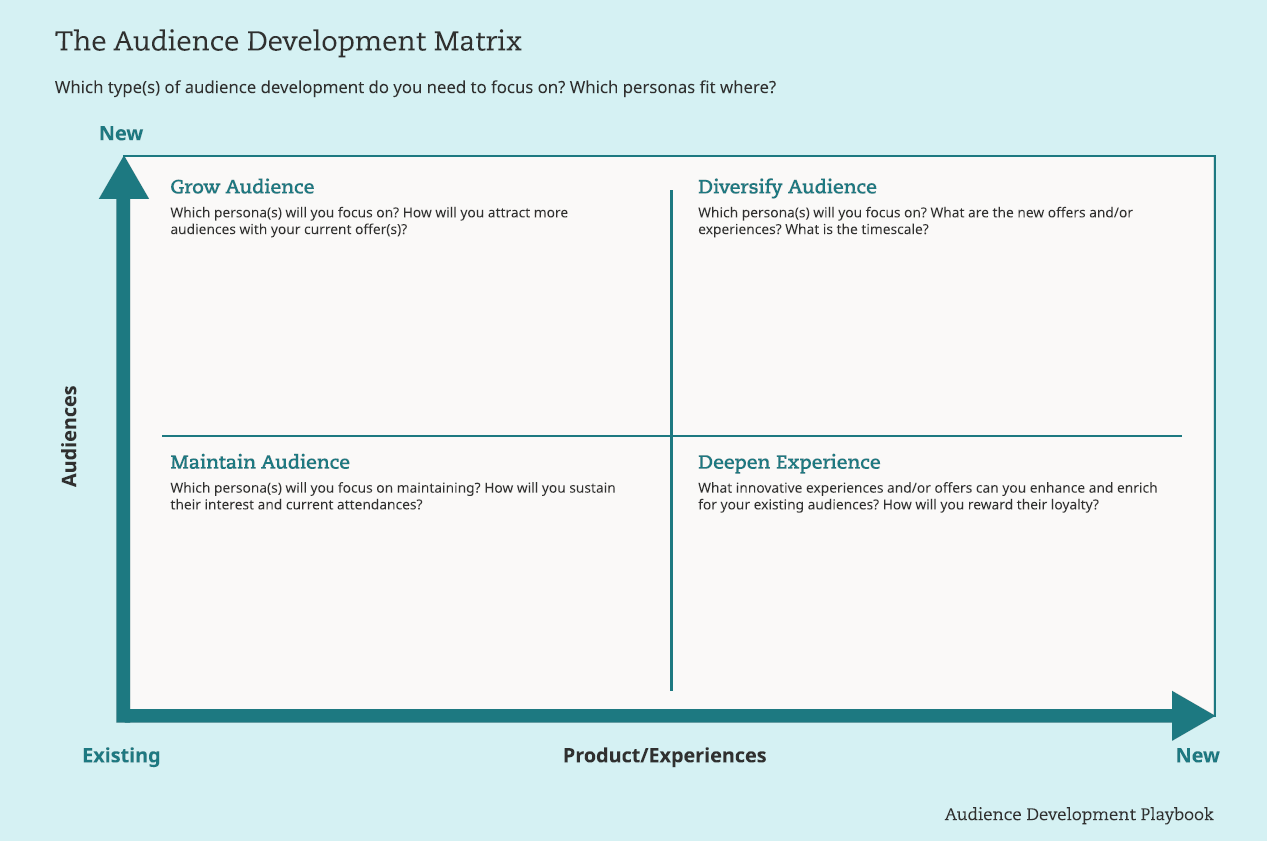Open the Audience Development Playbook footer text
The image size is (1267, 841).
[x=1079, y=814]
